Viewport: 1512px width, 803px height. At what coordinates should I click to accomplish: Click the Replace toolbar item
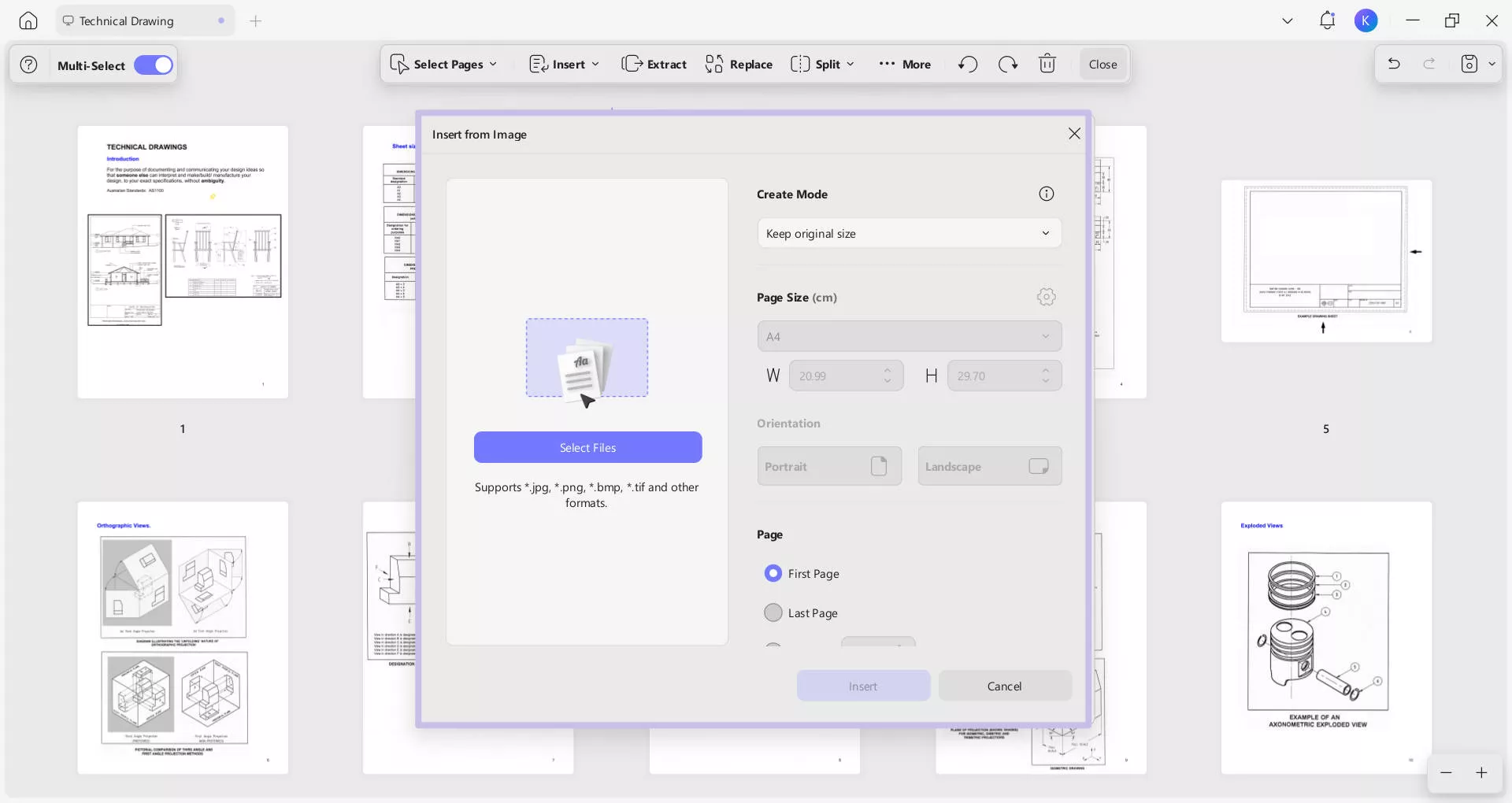click(739, 65)
